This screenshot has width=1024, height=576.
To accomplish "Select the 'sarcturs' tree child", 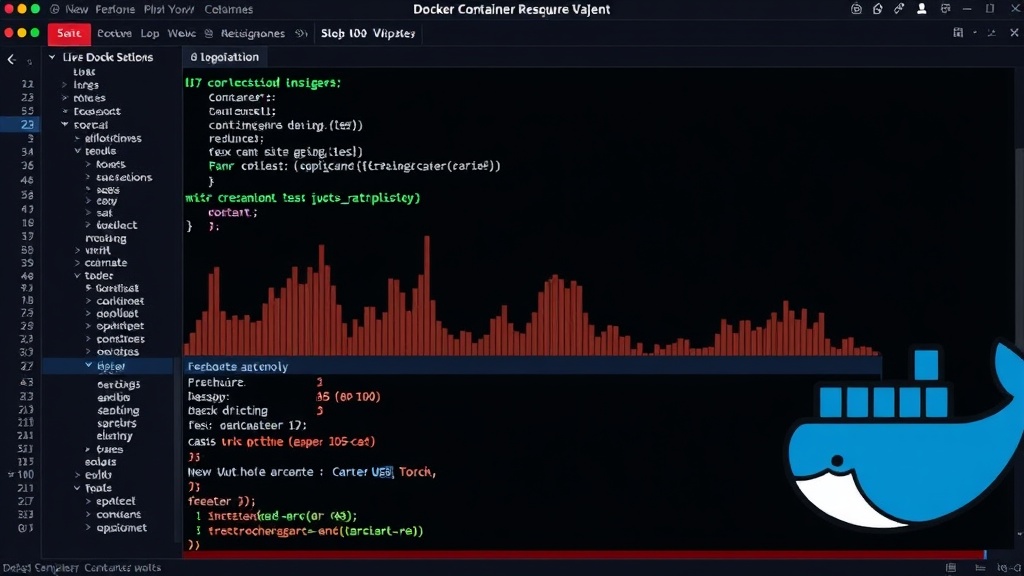I will [x=116, y=423].
